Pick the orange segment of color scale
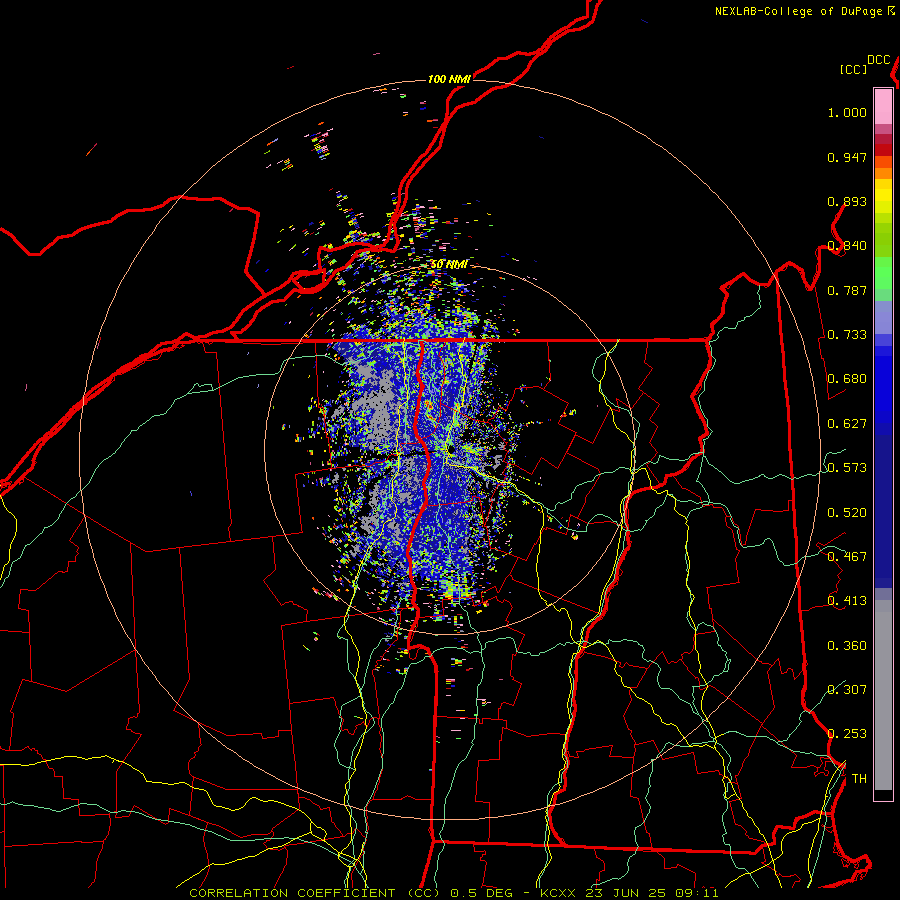 pos(883,173)
